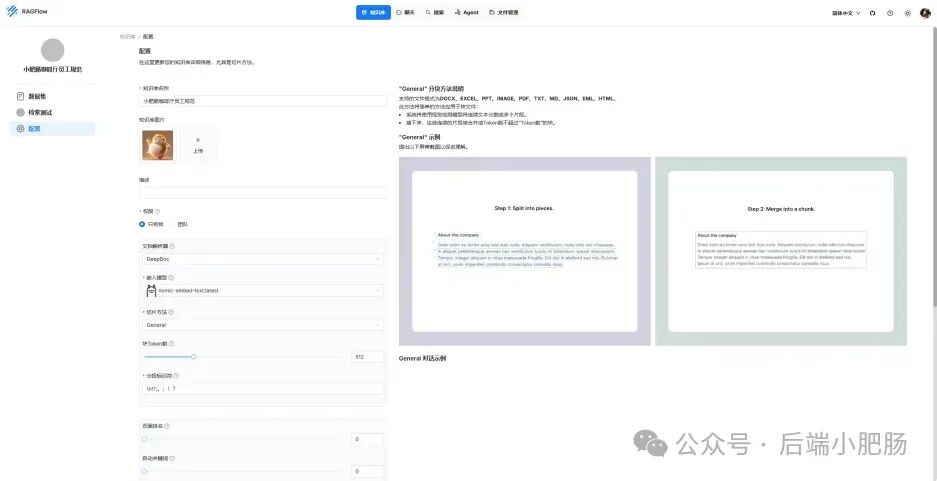
Task: Click the 块Token数 slider handle
Action: tap(194, 357)
